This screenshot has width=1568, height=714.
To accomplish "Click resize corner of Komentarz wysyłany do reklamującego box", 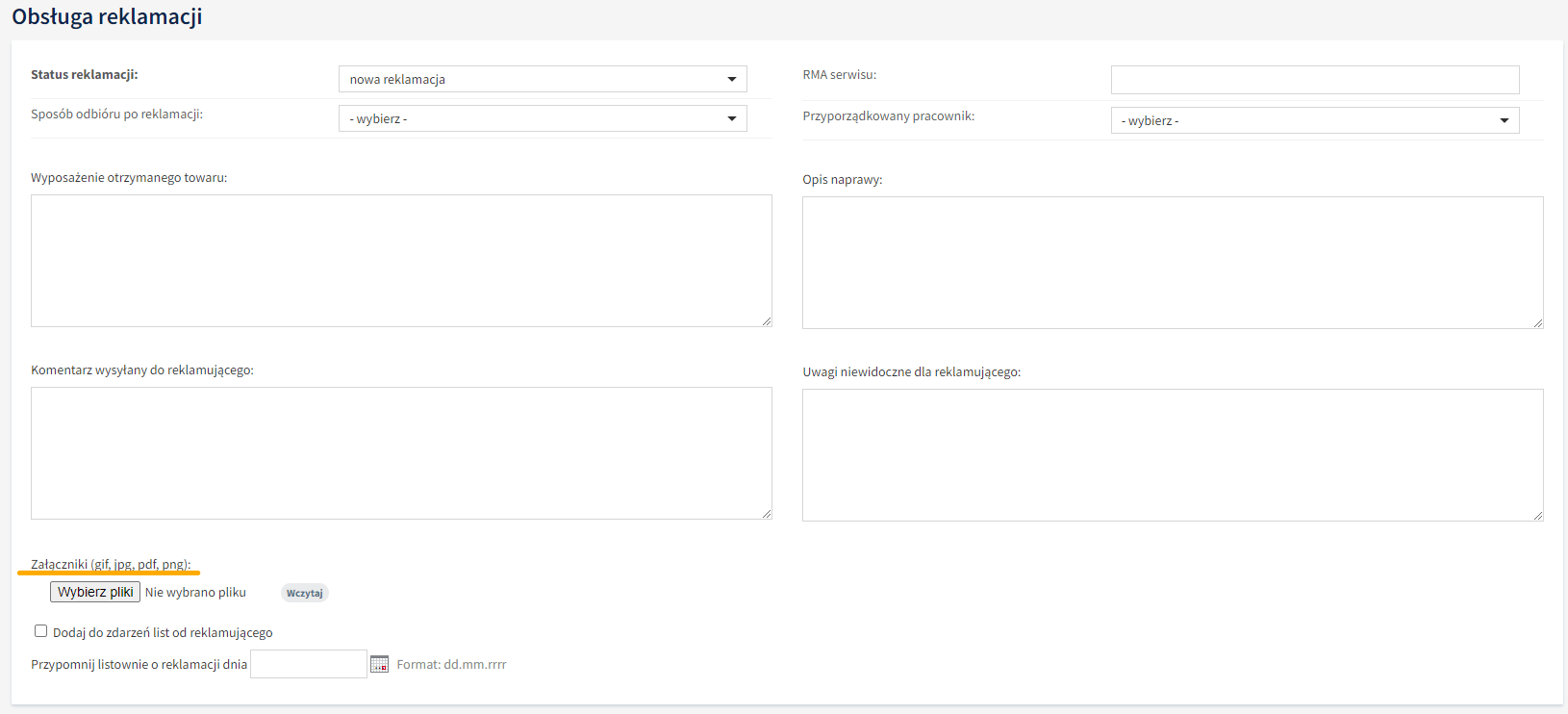I will click(x=766, y=514).
